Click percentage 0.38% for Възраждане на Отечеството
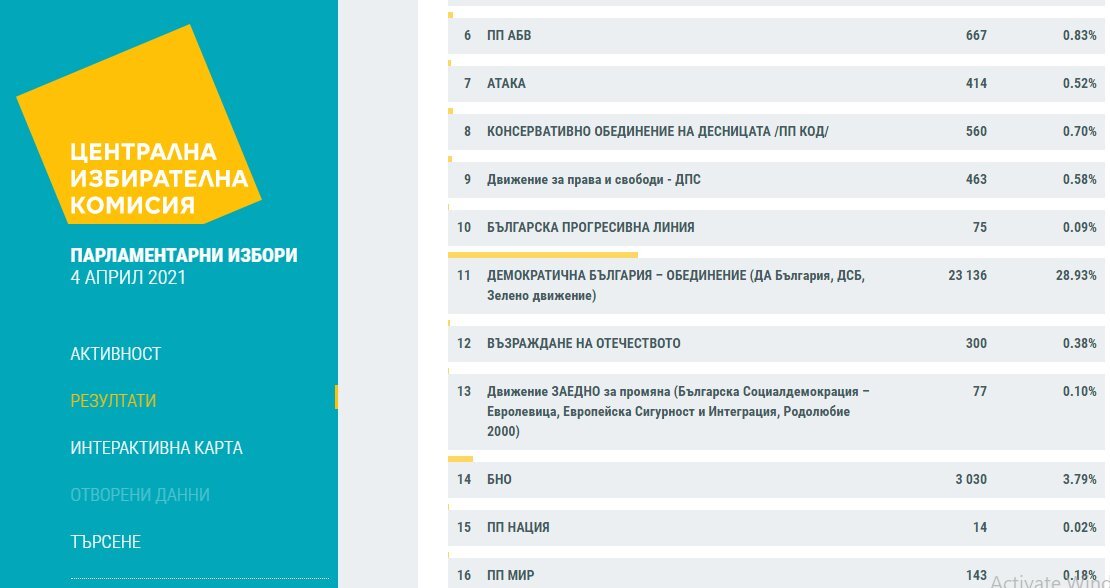1110x588 pixels. pos(1080,344)
